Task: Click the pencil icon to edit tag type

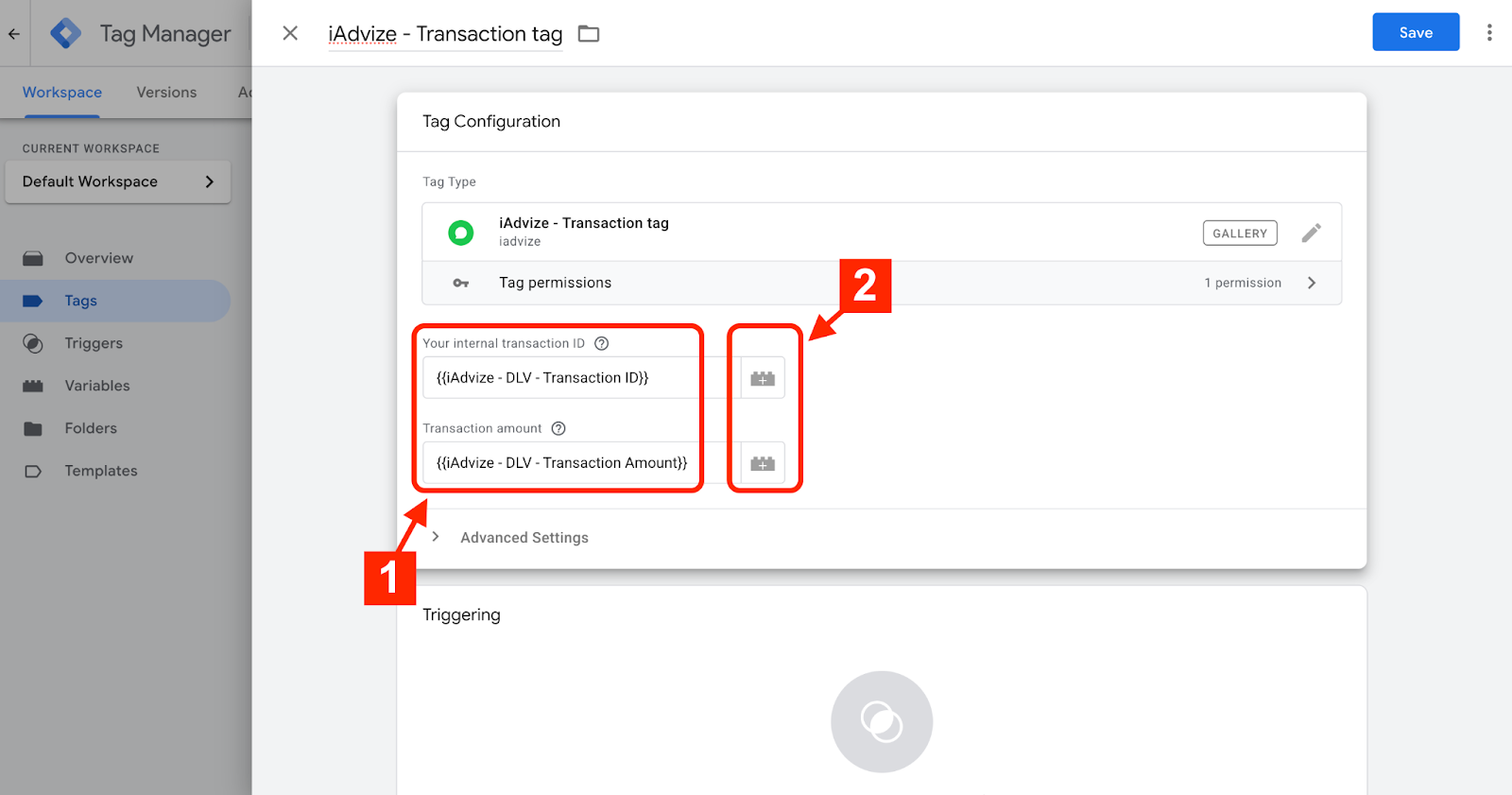Action: (1311, 233)
